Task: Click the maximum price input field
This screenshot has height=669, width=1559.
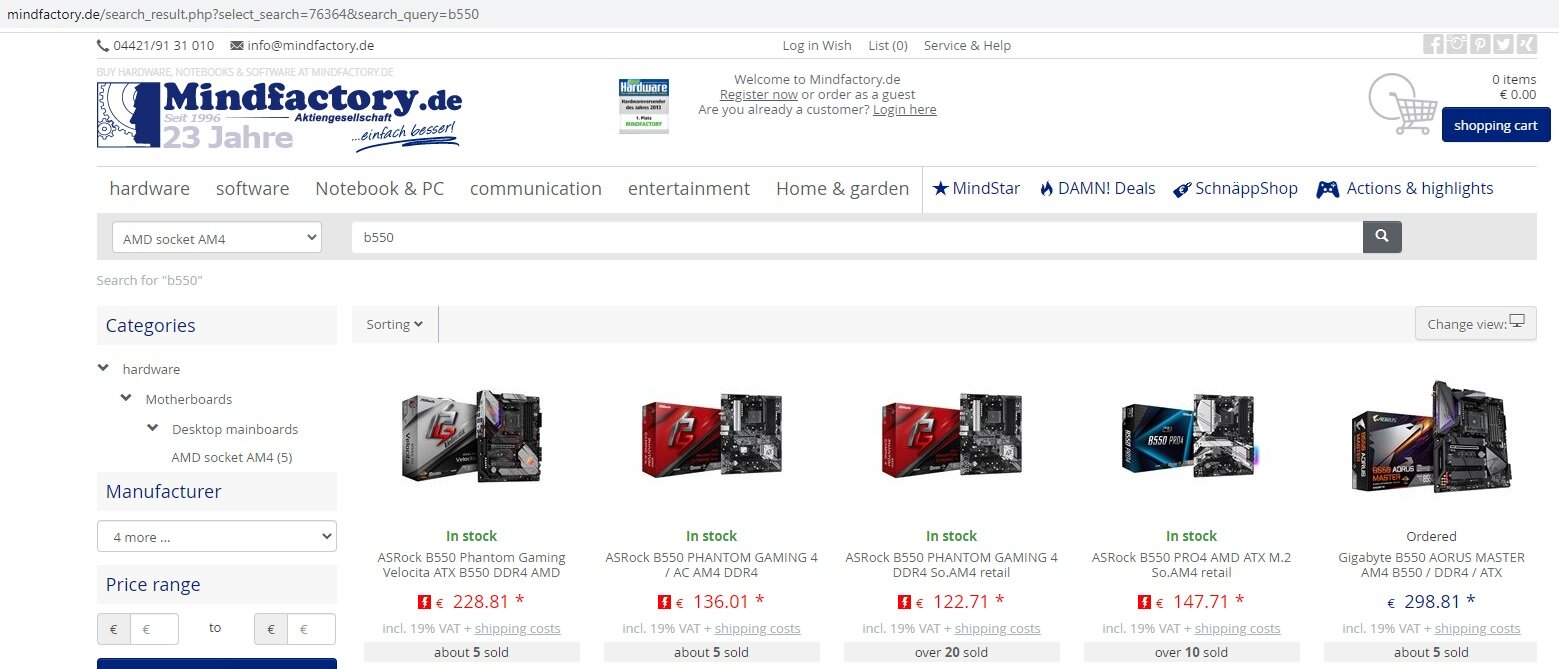Action: (311, 629)
